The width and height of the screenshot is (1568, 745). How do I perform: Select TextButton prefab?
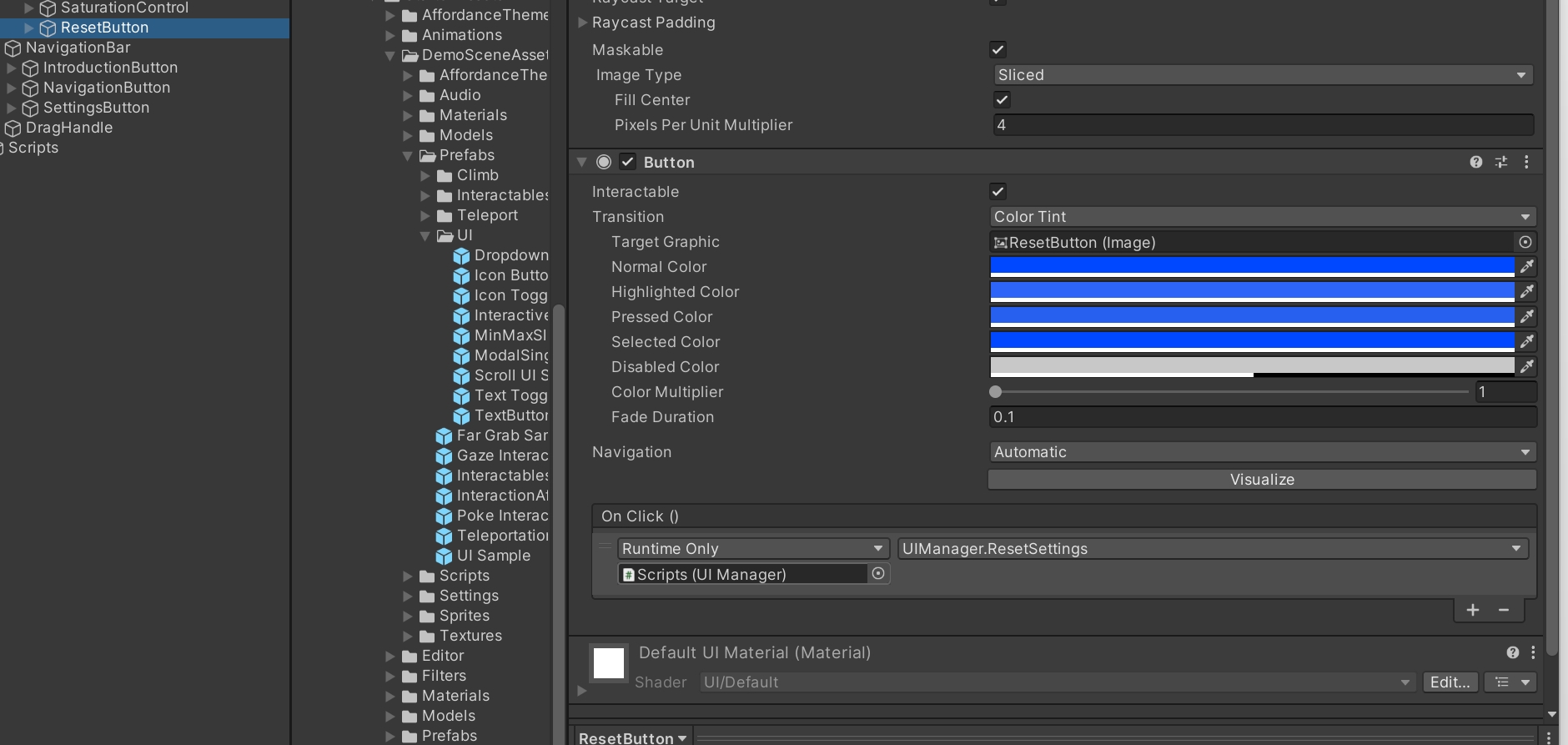click(x=500, y=415)
